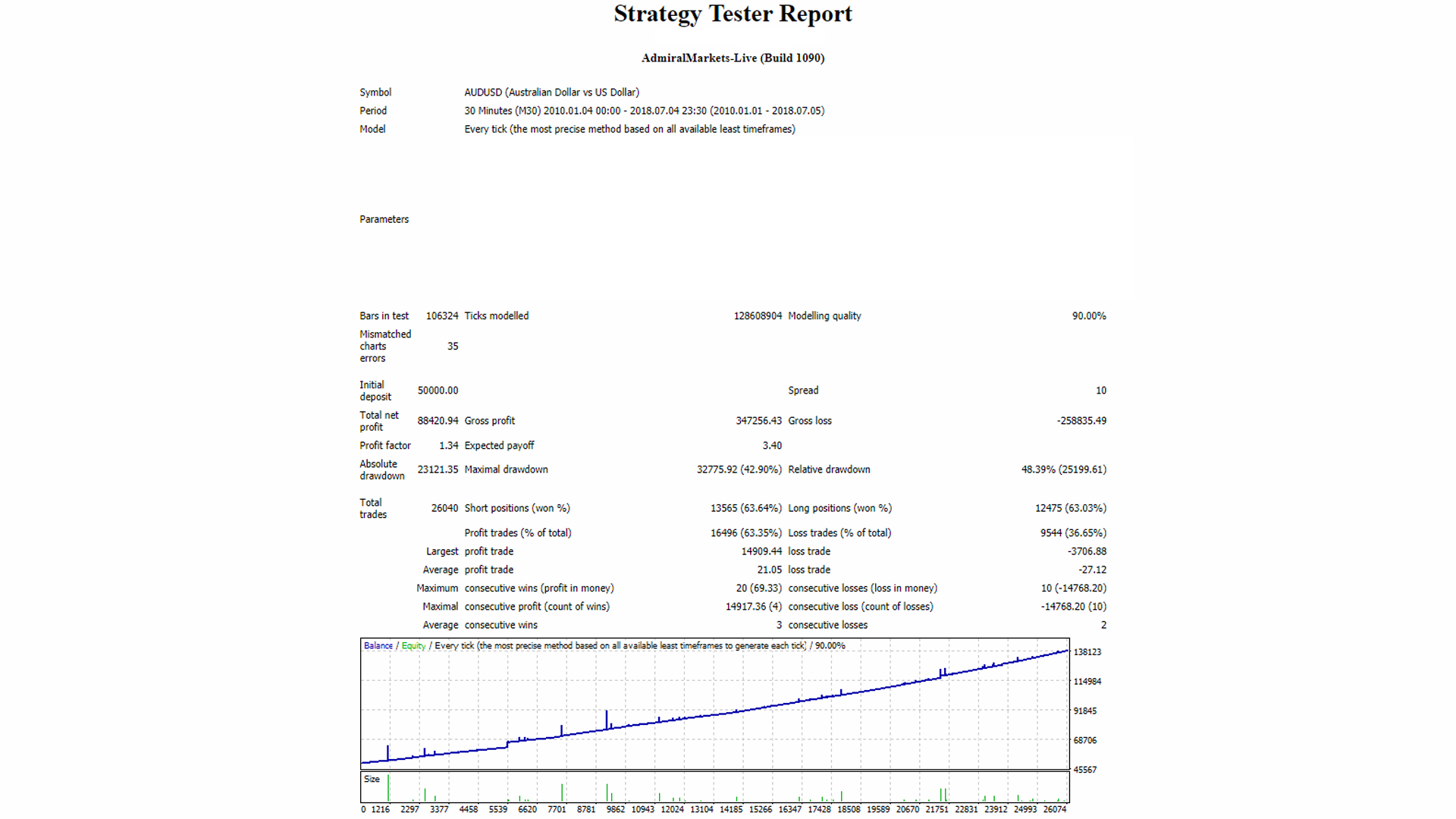Click the Gross profit value 347256.43

(758, 421)
